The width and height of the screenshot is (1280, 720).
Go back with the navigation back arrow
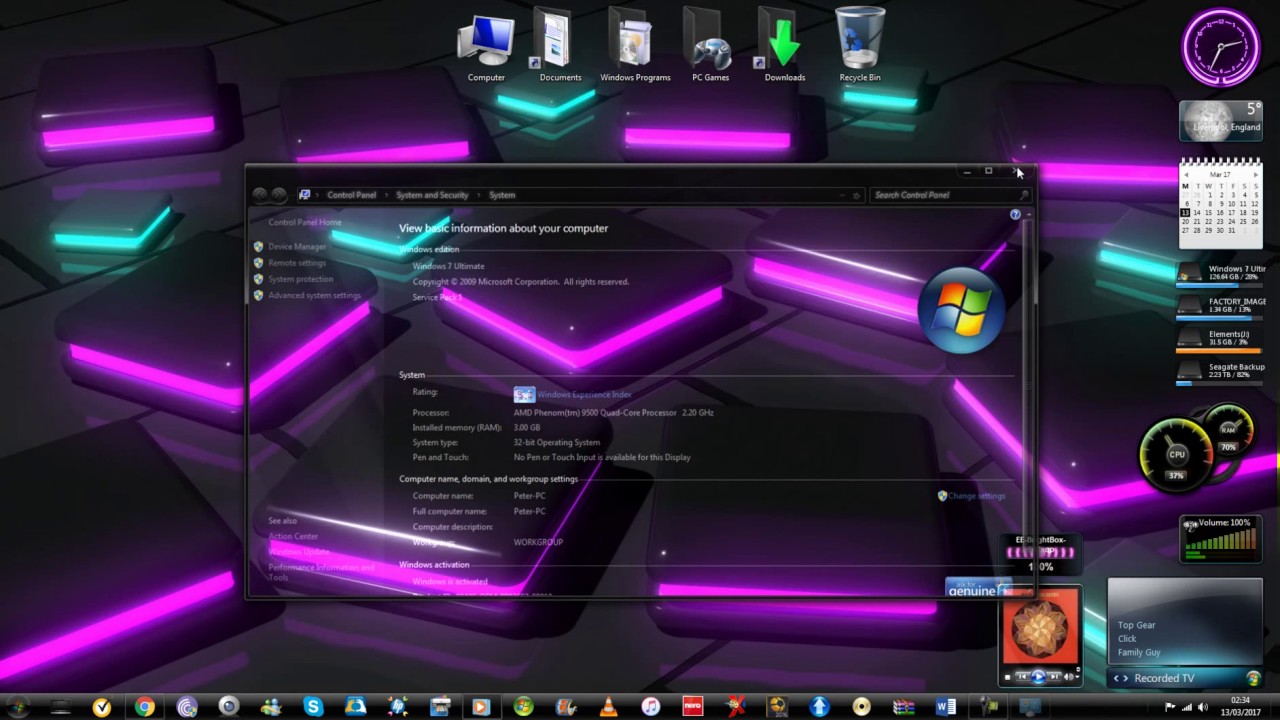[x=259, y=195]
